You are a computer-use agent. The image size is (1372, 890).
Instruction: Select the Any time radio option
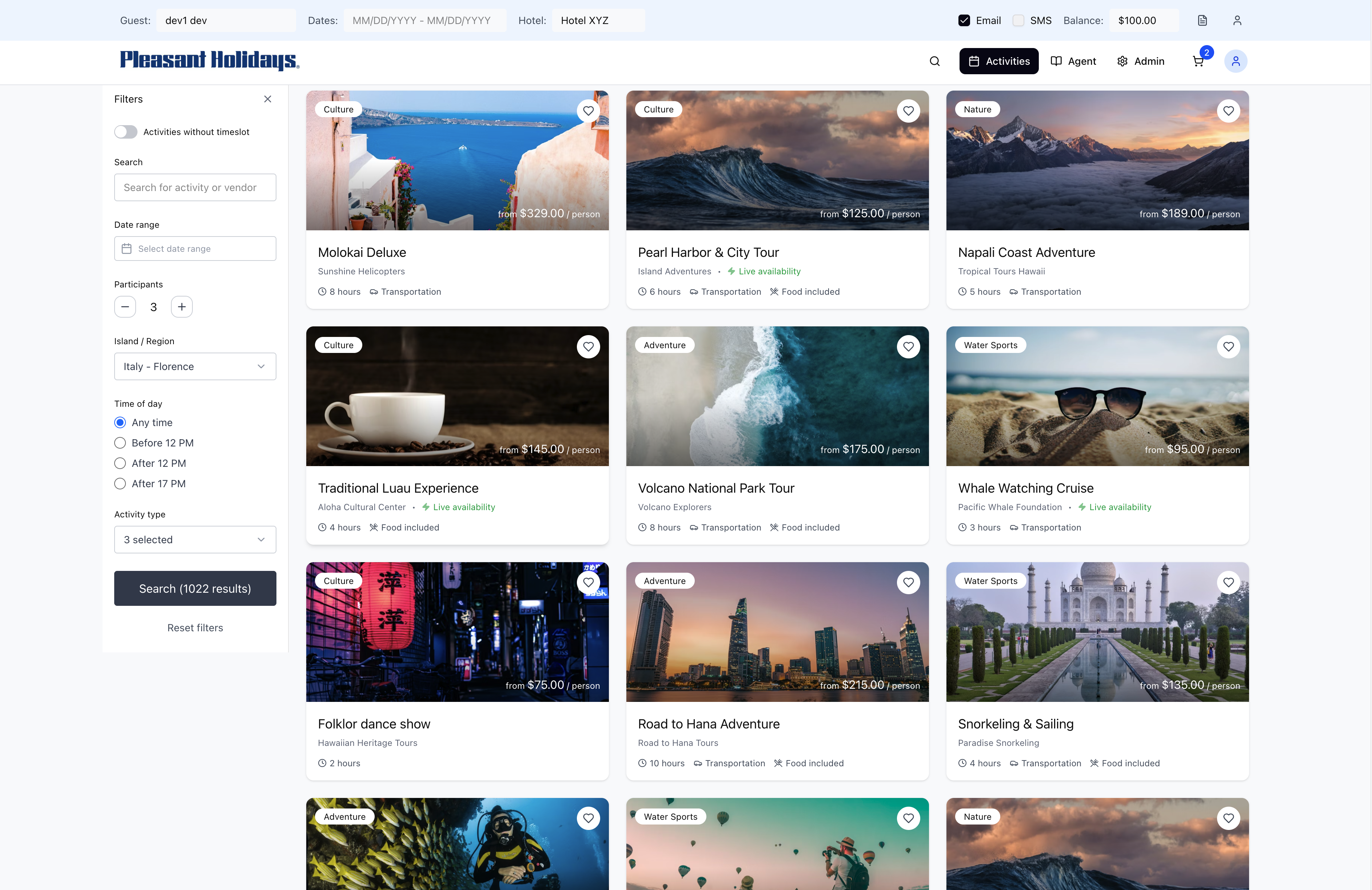pos(120,423)
